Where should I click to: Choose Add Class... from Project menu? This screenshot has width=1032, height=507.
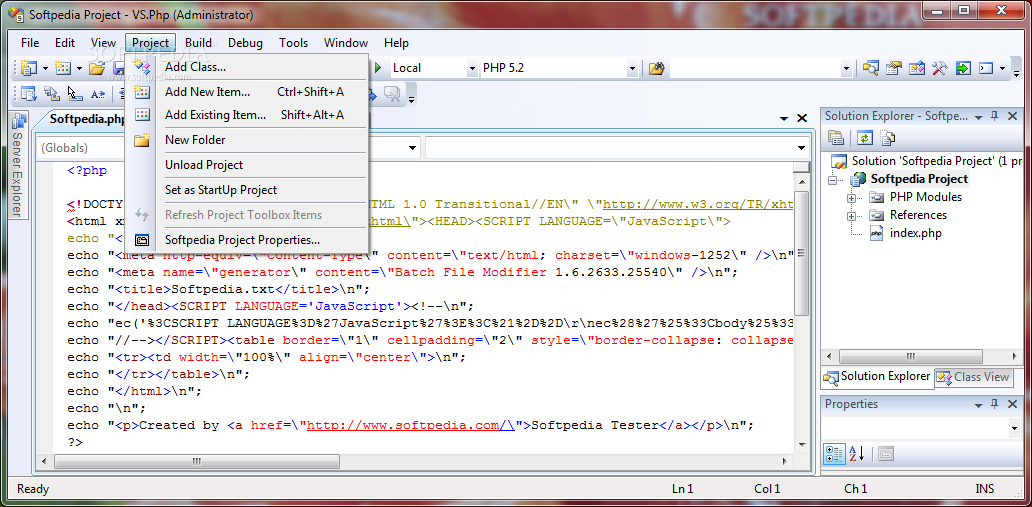246,67
